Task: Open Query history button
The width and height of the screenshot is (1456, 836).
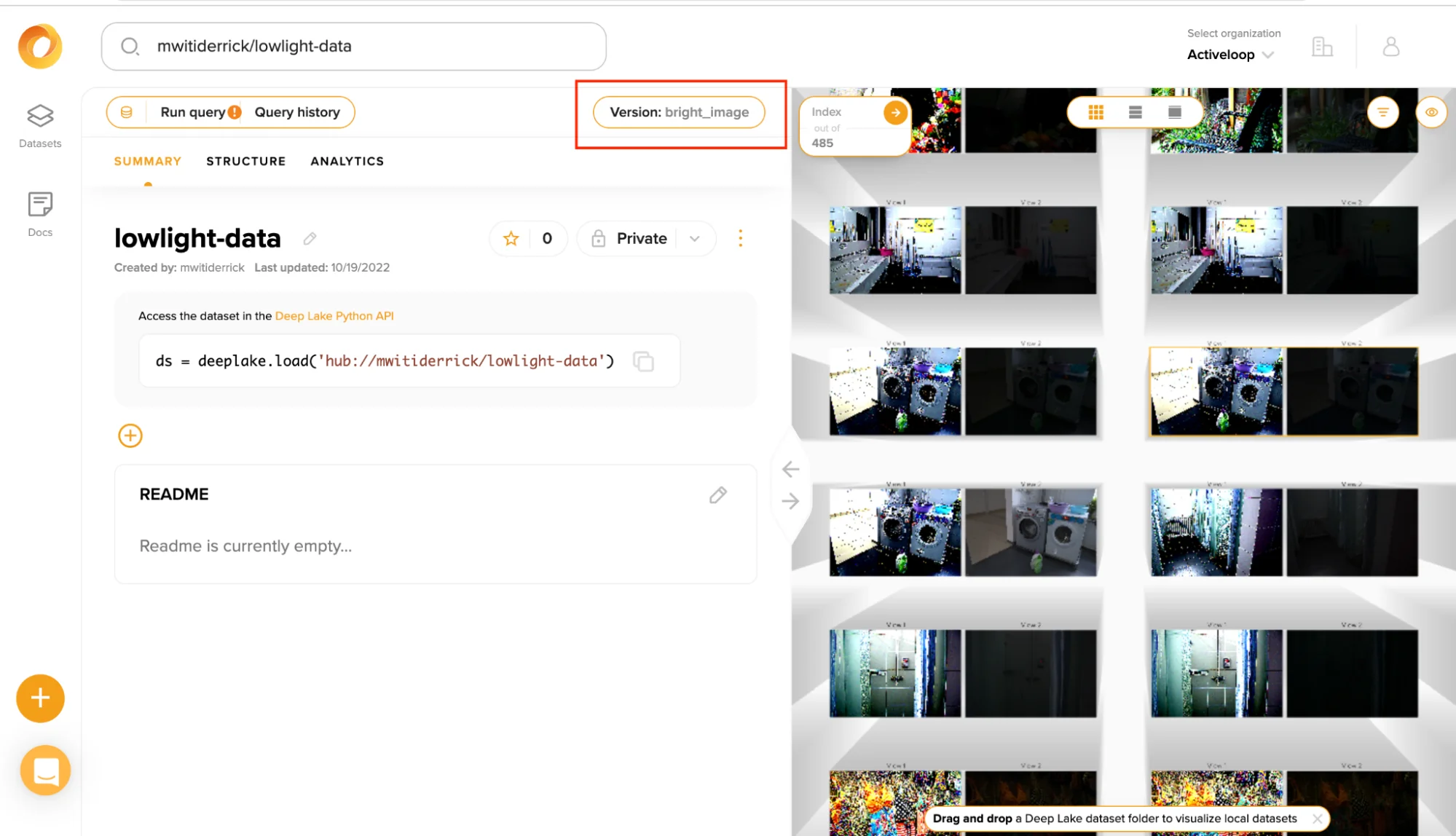Action: [297, 111]
